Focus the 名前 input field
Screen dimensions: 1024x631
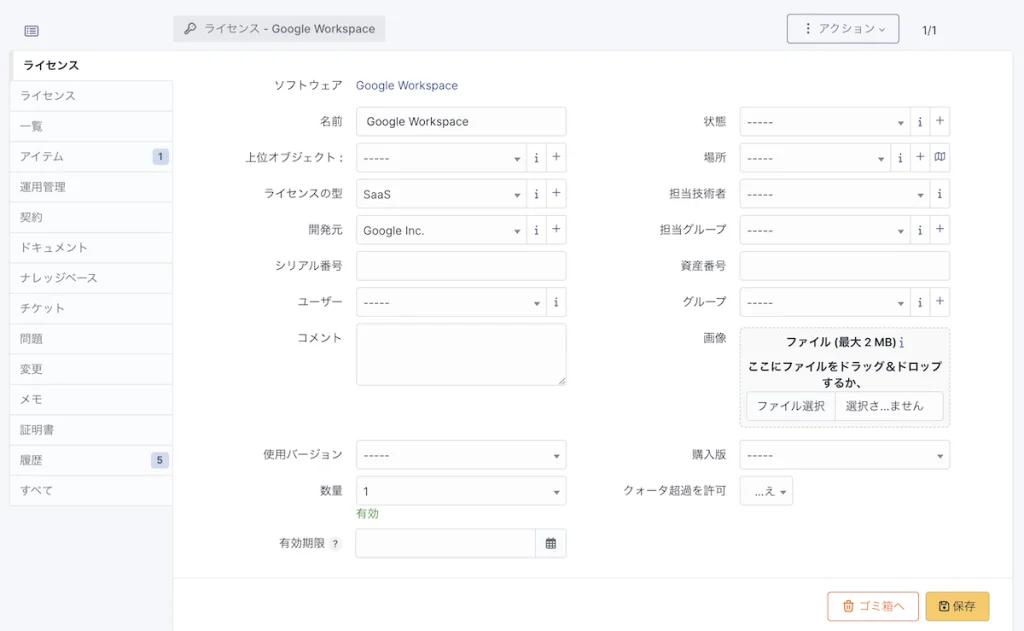[461, 121]
